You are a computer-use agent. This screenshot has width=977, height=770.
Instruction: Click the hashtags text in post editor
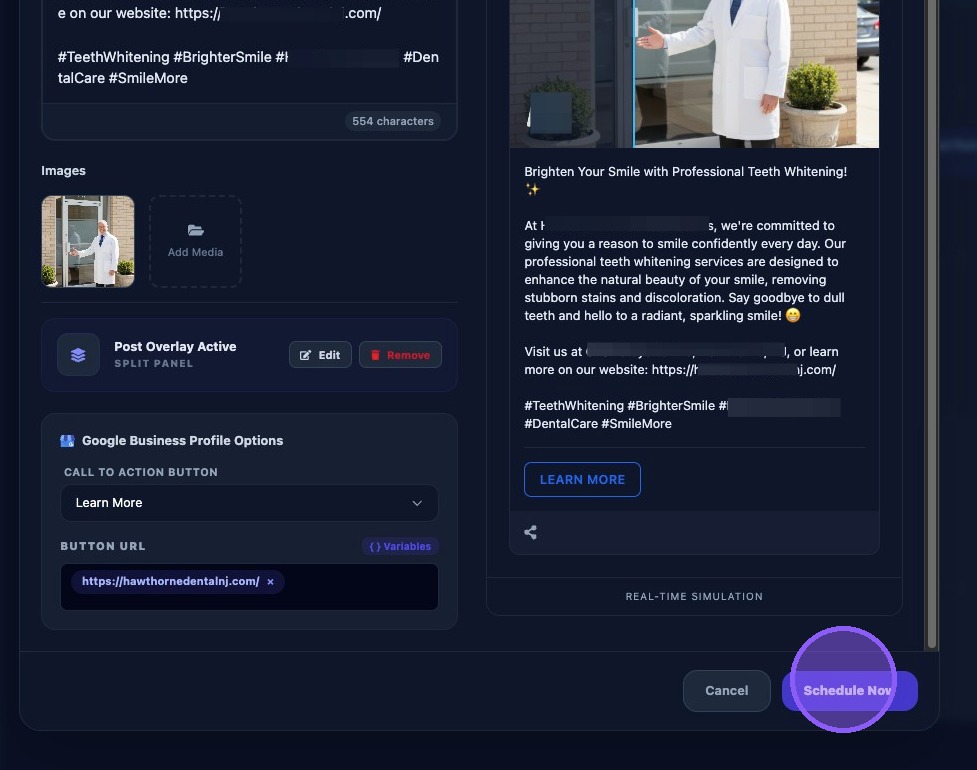coord(248,67)
